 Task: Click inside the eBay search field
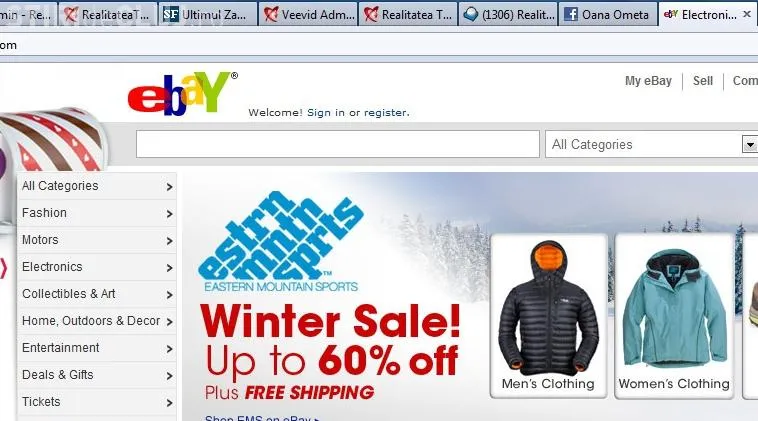click(x=338, y=144)
